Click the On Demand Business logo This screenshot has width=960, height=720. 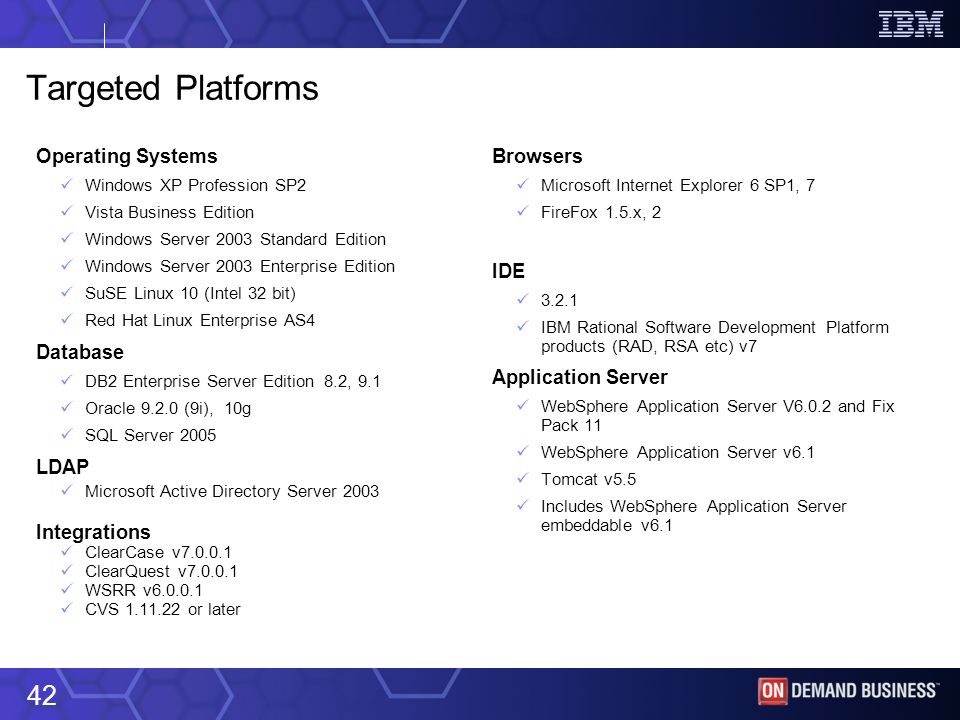point(848,691)
